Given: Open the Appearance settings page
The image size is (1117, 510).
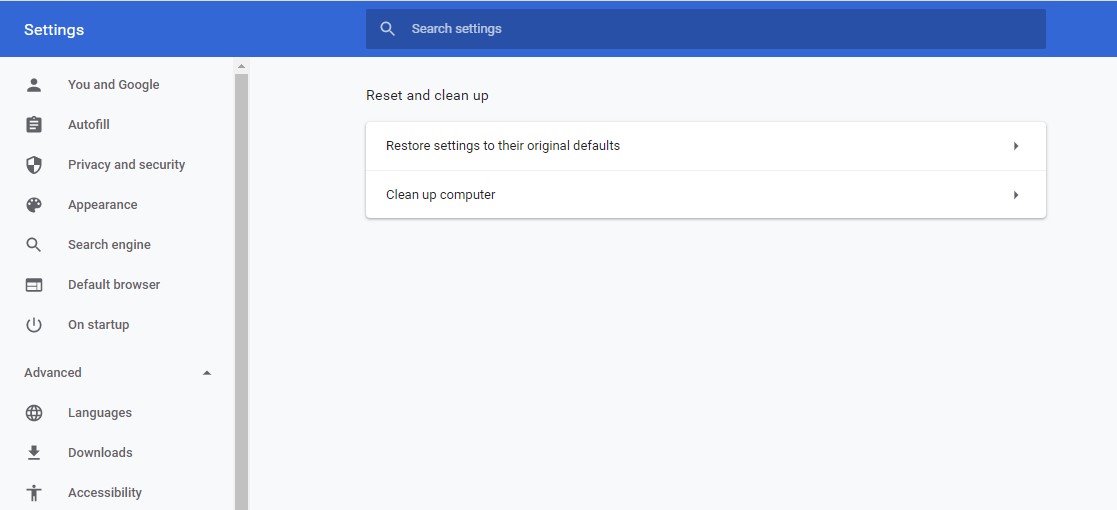Looking at the screenshot, I should point(102,205).
